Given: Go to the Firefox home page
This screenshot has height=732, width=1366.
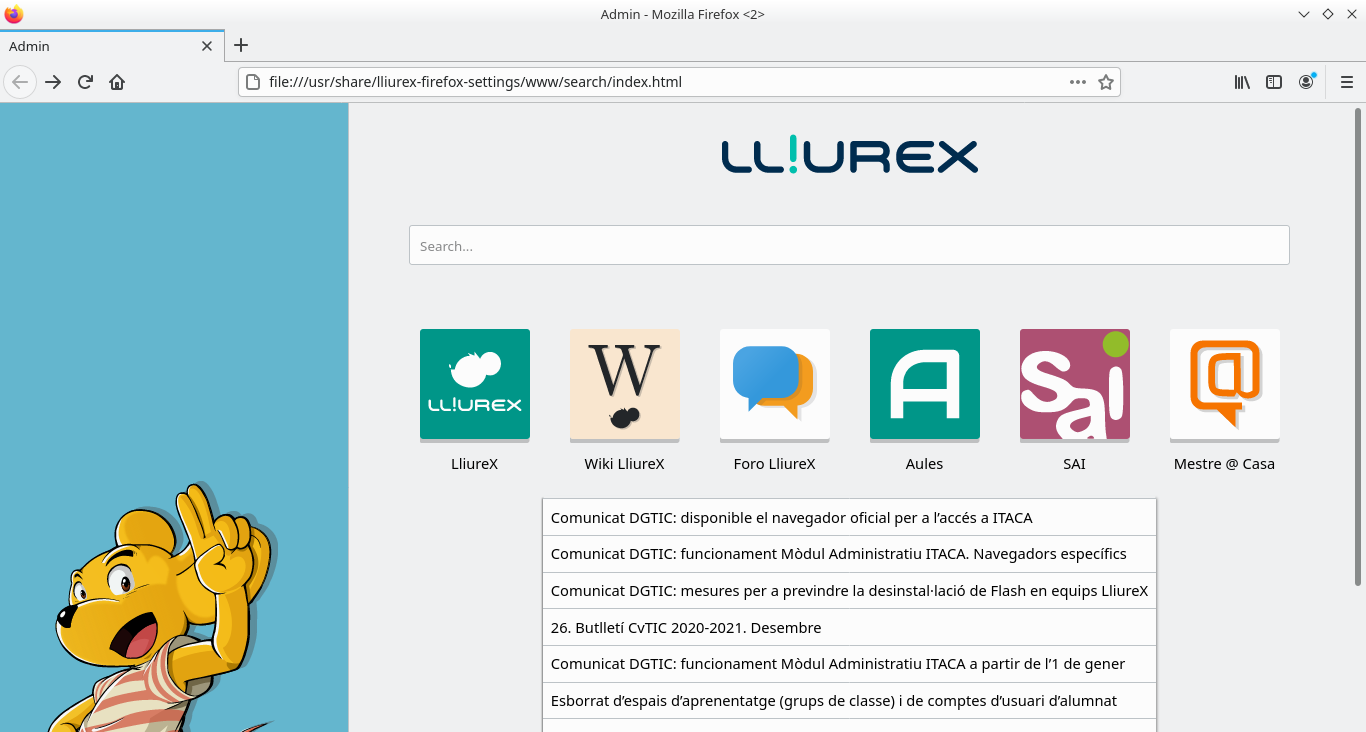Looking at the screenshot, I should coord(117,82).
